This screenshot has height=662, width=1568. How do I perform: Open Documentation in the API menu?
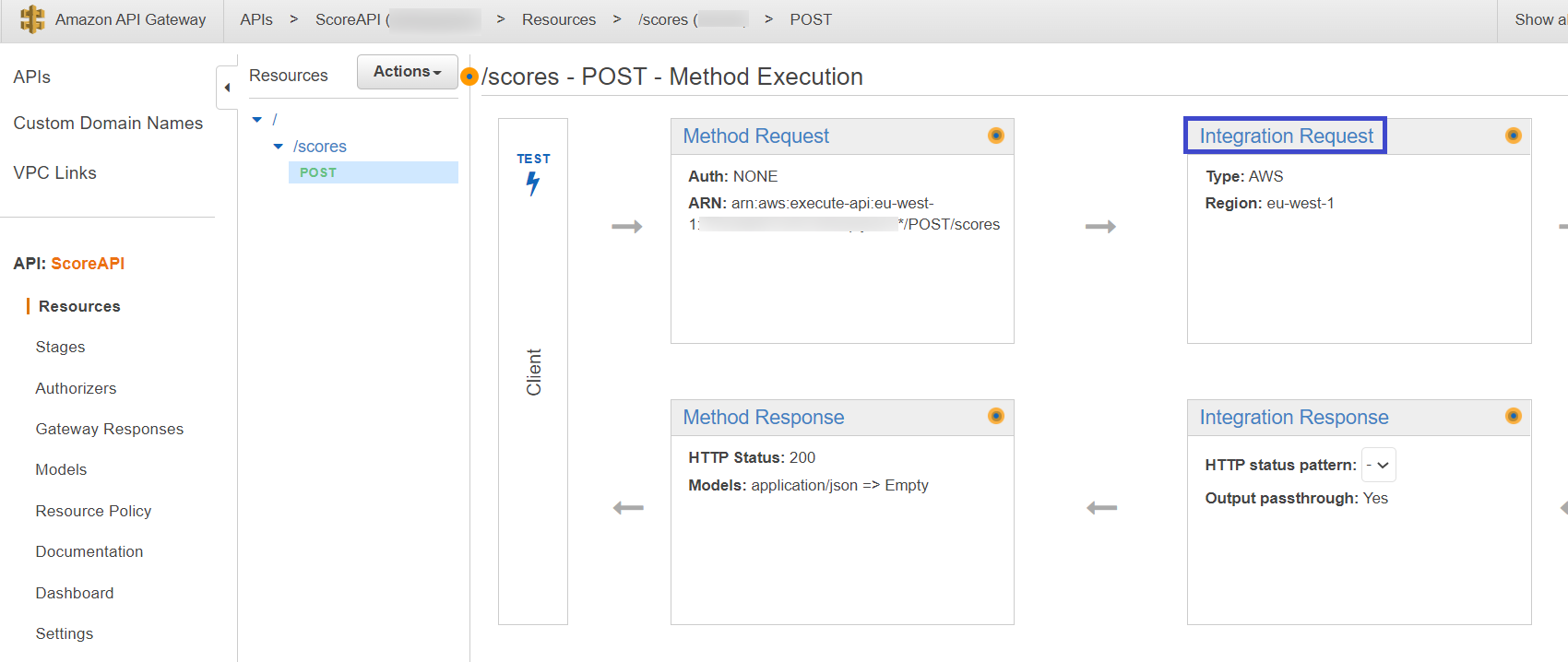(89, 551)
